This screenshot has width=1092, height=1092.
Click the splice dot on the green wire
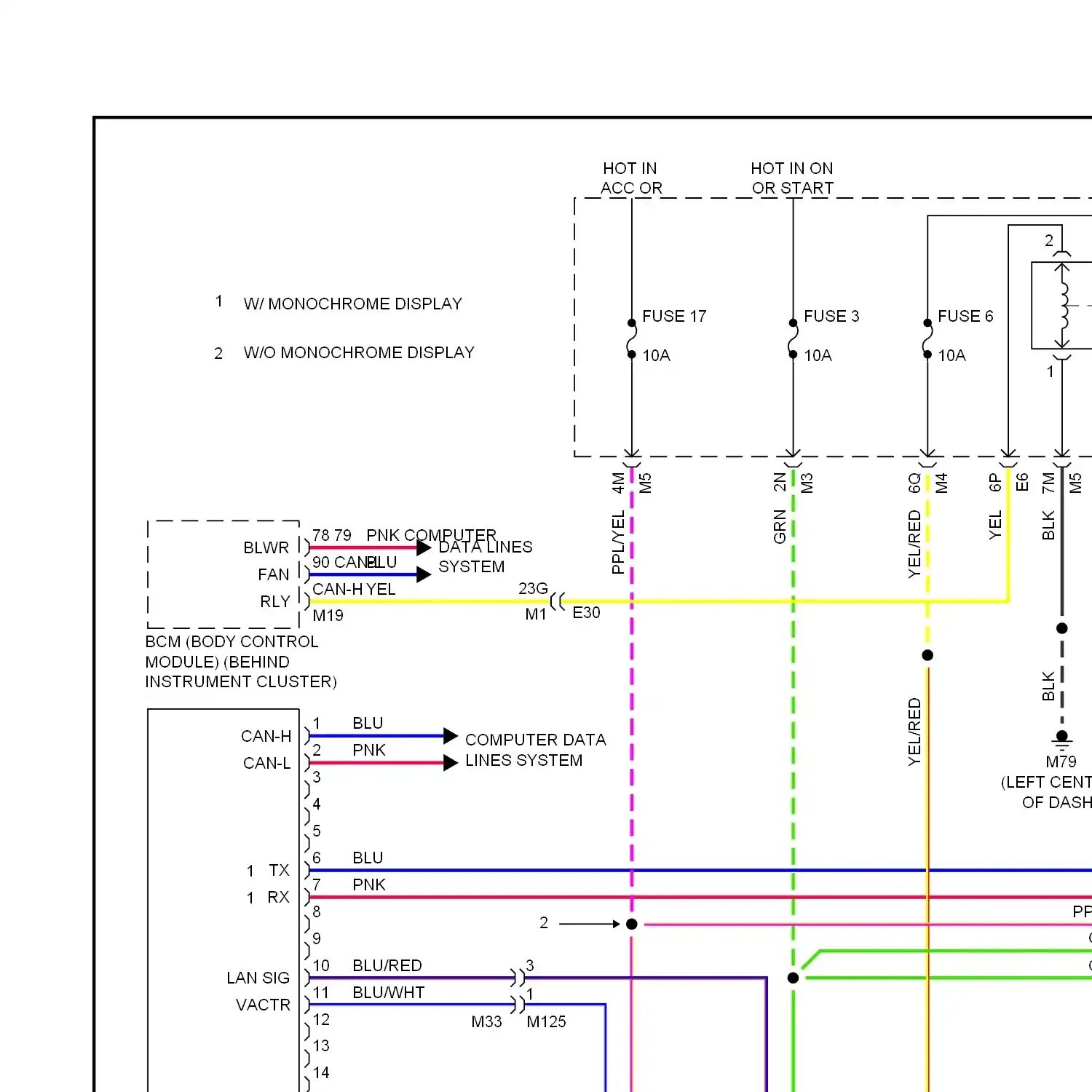pos(794,978)
